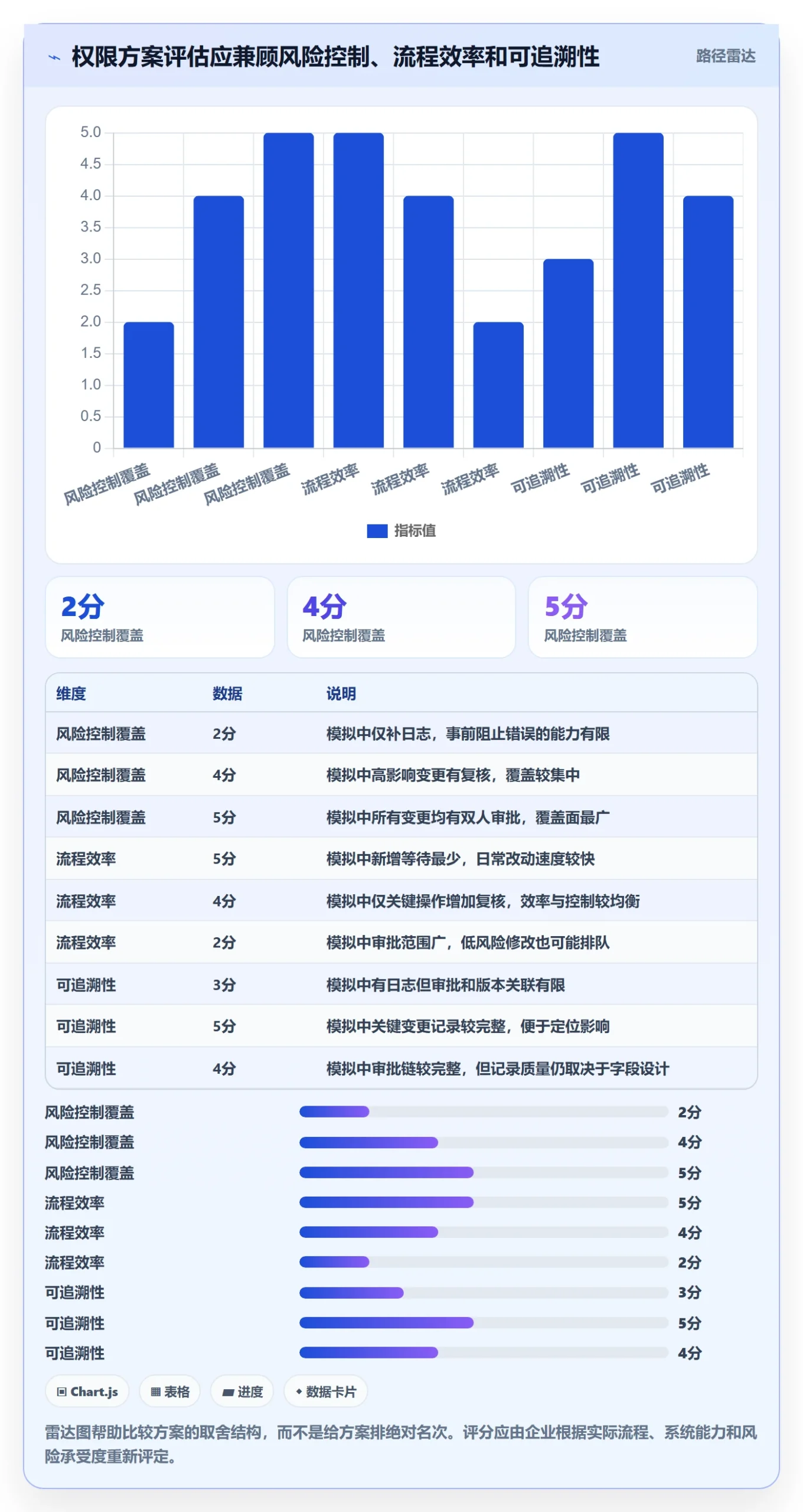Click the 风险控制覆盖 chart bar reaching 4.0
Viewport: 803px width, 1512px height.
coord(218,322)
